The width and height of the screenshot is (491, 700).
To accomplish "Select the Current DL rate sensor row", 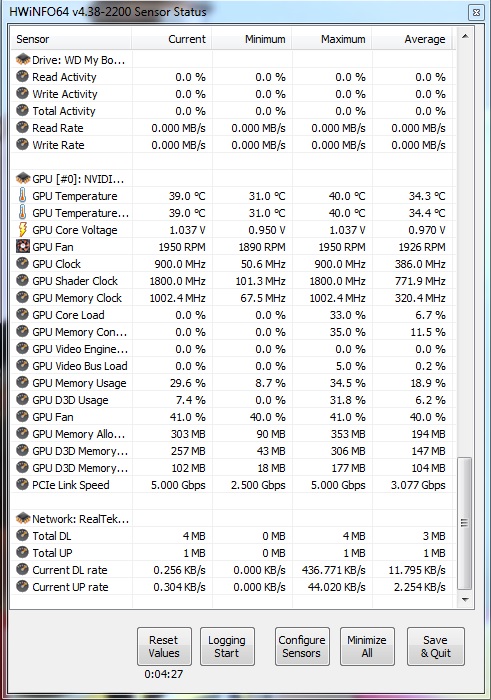I will (232, 570).
